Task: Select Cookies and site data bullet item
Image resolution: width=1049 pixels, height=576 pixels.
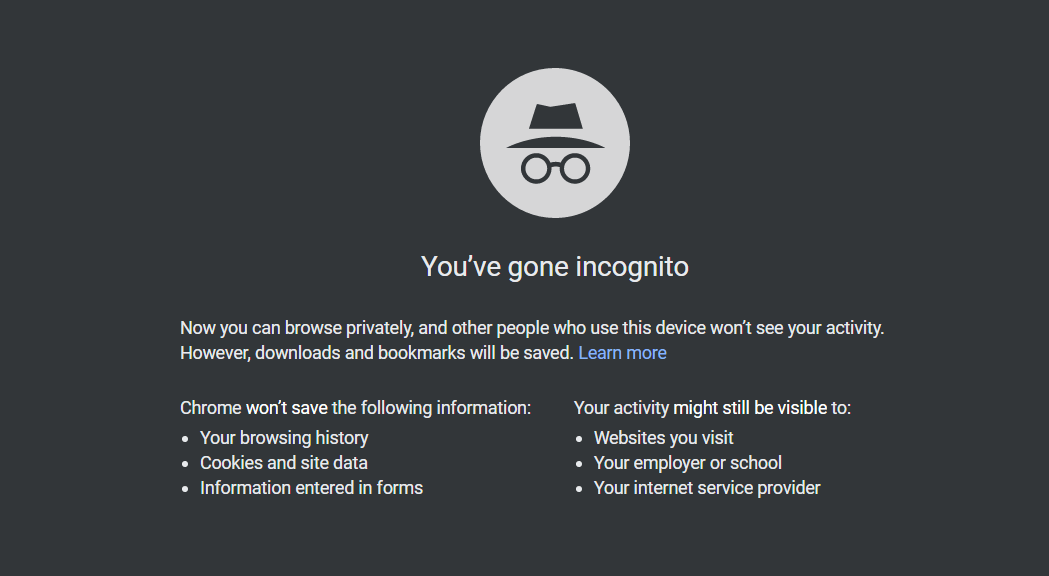Action: pyautogui.click(x=284, y=463)
